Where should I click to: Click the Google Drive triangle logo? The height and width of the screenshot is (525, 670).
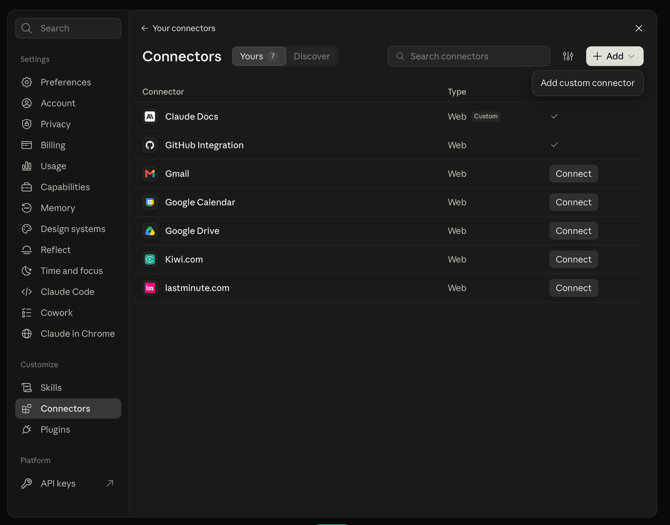[x=150, y=231]
